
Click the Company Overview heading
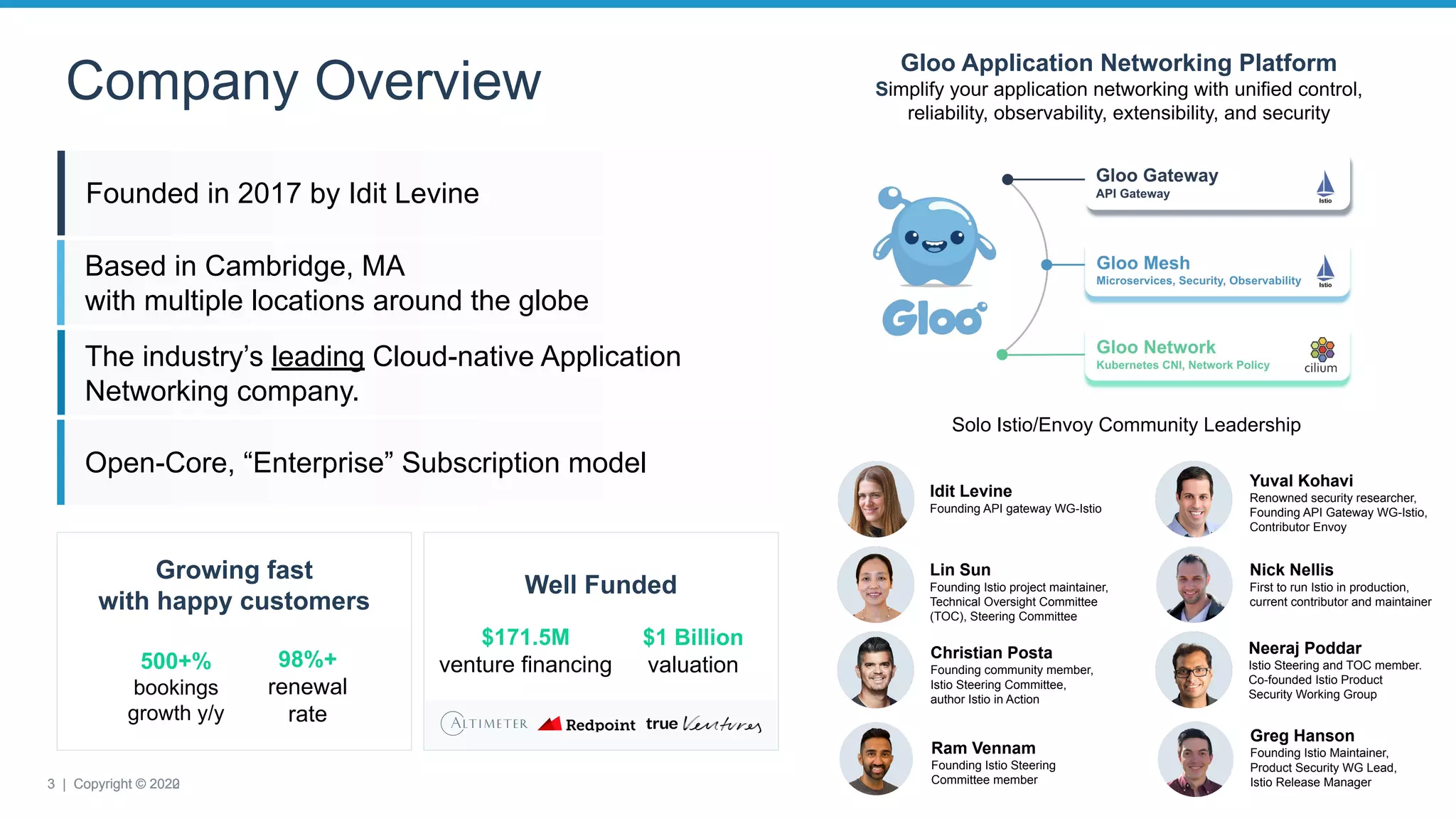pos(304,81)
